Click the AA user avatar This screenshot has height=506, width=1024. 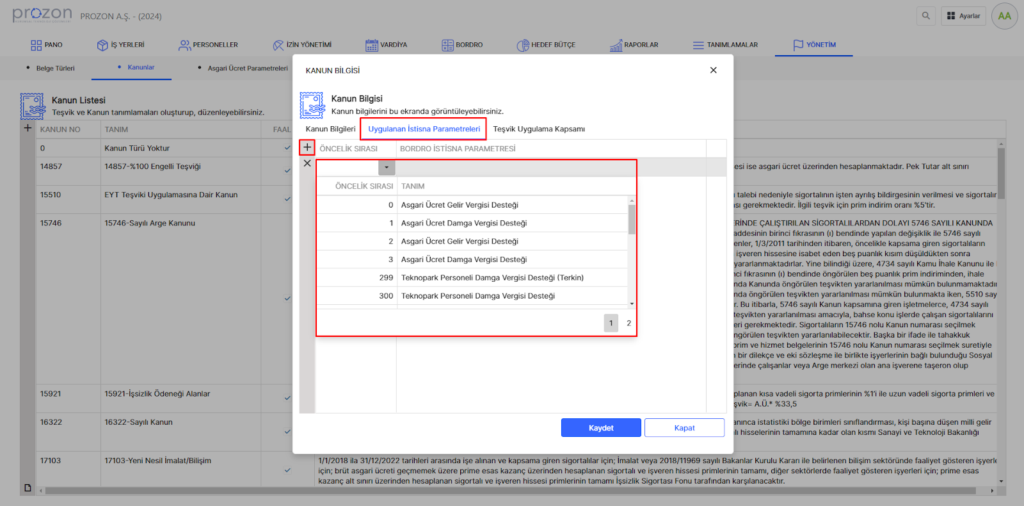[x=1003, y=16]
